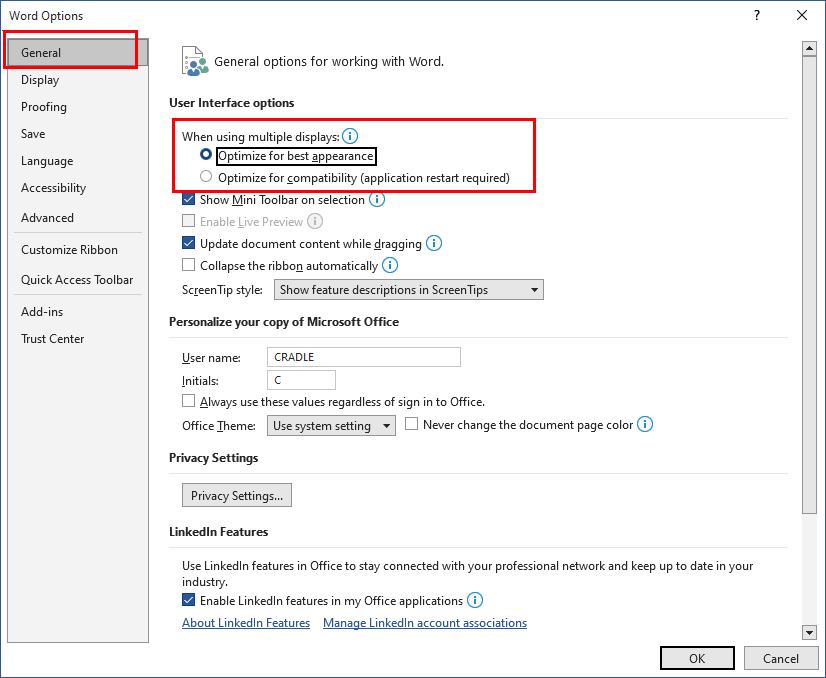
Task: Open Manage LinkedIn account associations link
Action: pos(425,623)
